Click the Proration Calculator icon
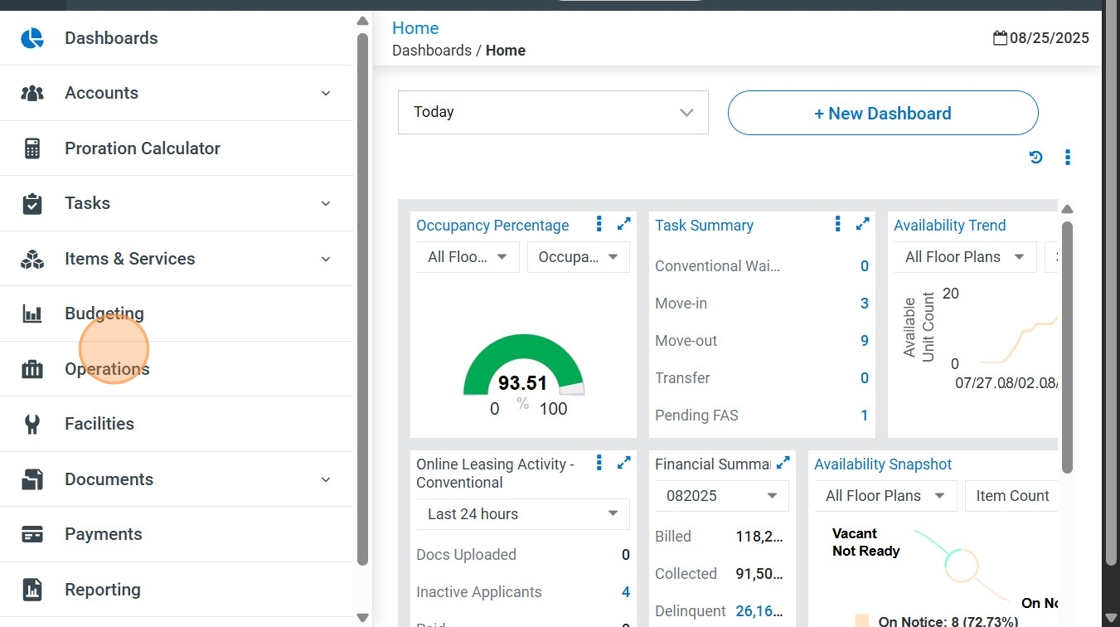Image resolution: width=1120 pixels, height=627 pixels. coord(32,148)
